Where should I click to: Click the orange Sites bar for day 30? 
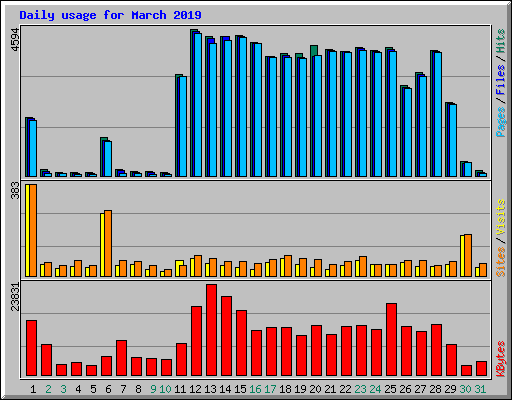468,255
